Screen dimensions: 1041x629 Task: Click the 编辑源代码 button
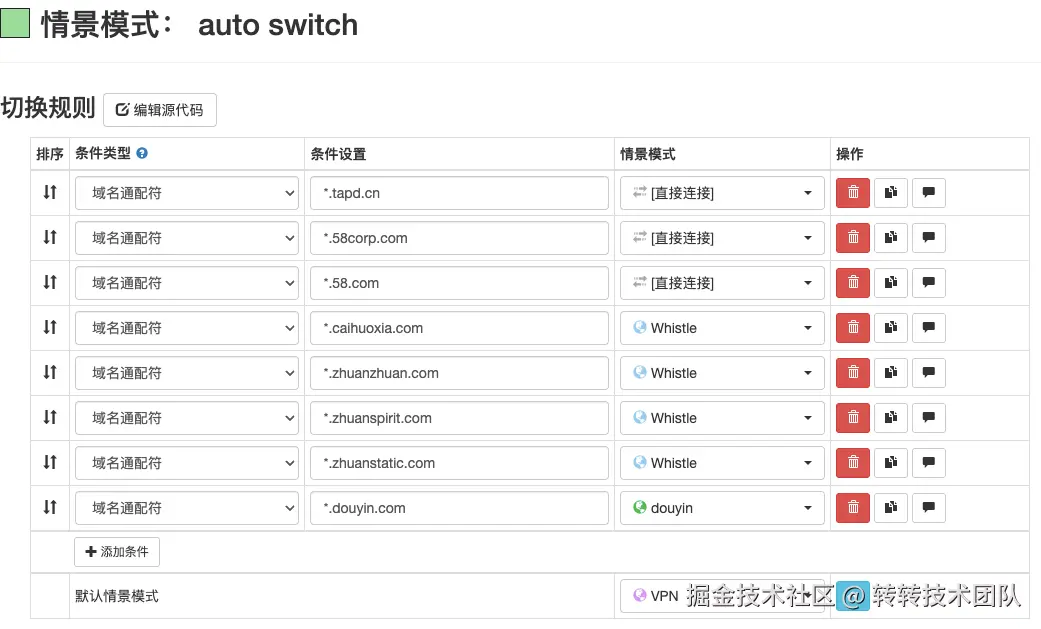pyautogui.click(x=160, y=110)
